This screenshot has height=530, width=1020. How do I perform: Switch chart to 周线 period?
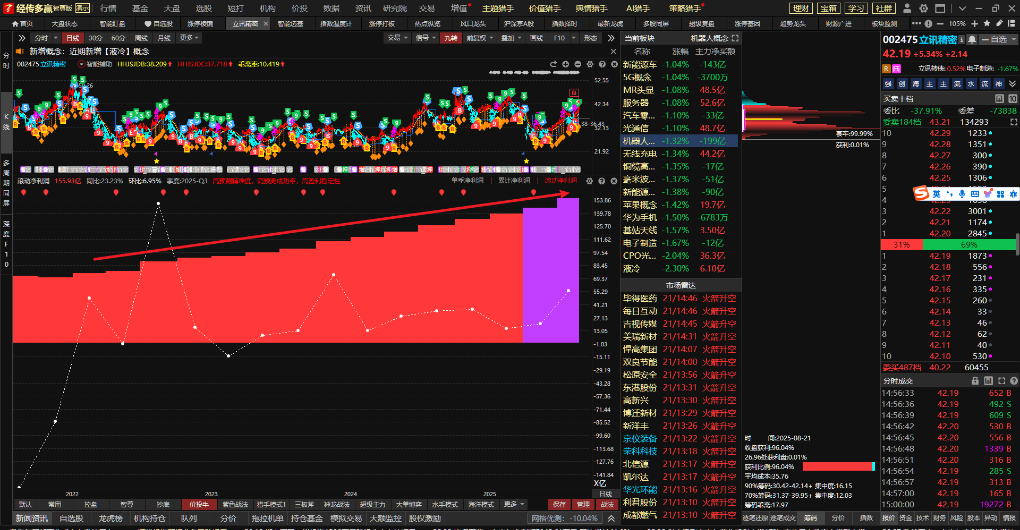coord(141,38)
